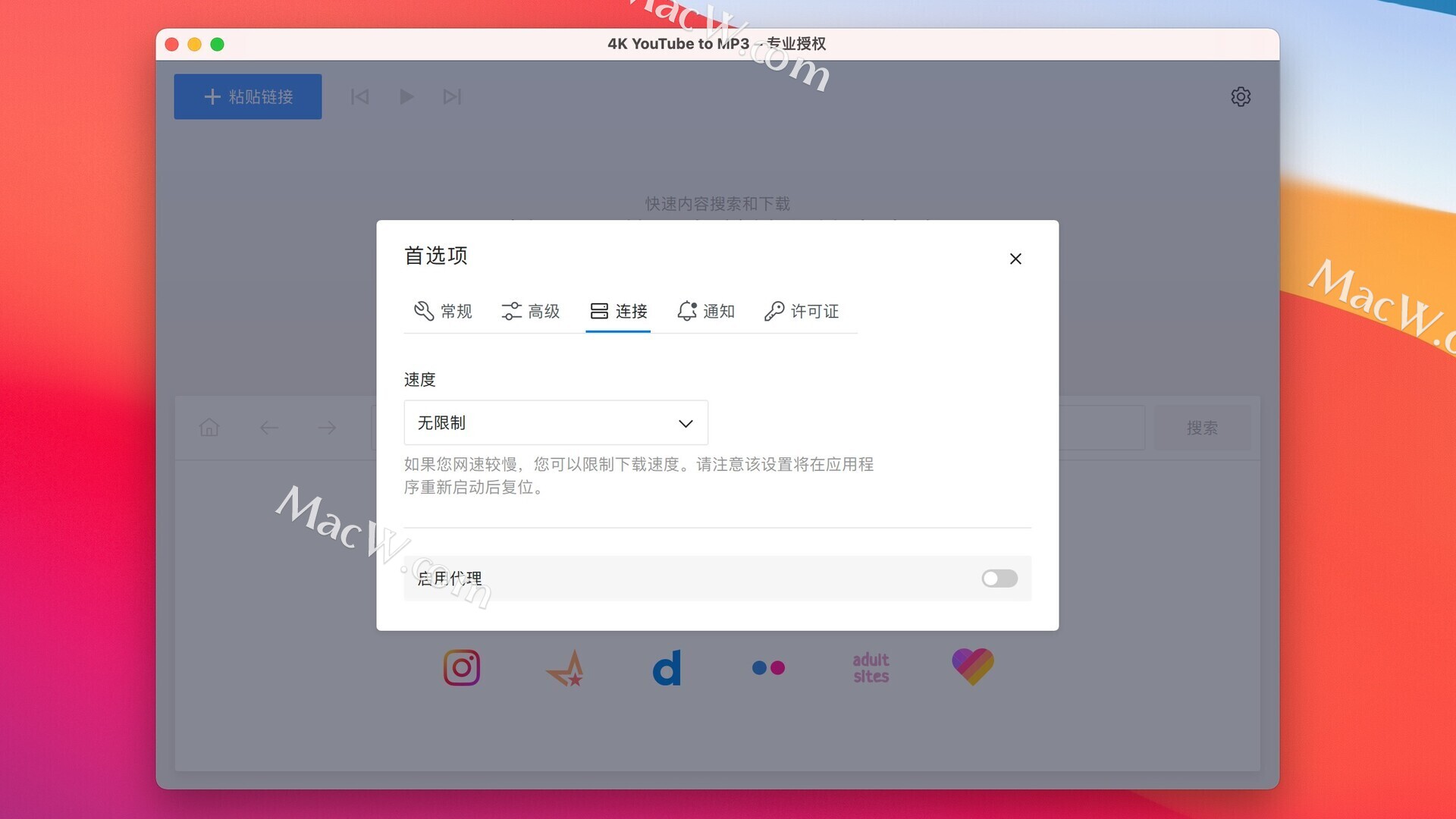The width and height of the screenshot is (1456, 819).
Task: Skip to next track in toolbar
Action: [x=452, y=96]
